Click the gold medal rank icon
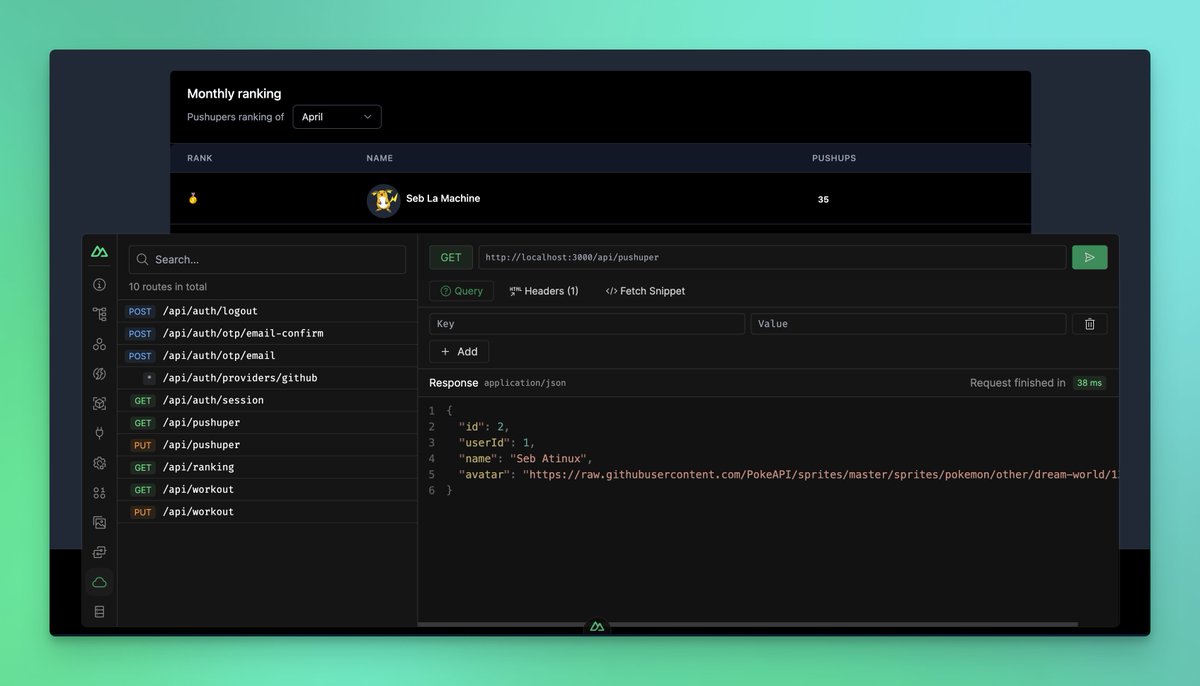 click(193, 198)
